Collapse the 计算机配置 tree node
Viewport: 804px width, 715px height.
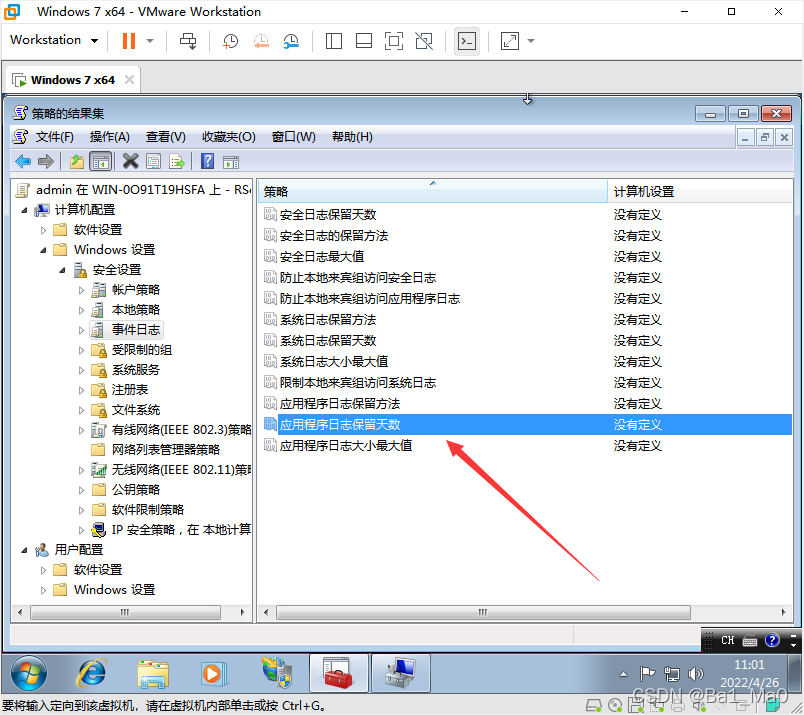[24, 210]
